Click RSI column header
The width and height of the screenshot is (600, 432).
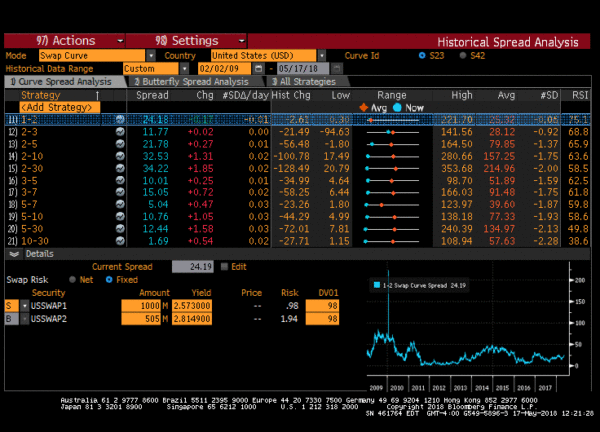point(580,95)
